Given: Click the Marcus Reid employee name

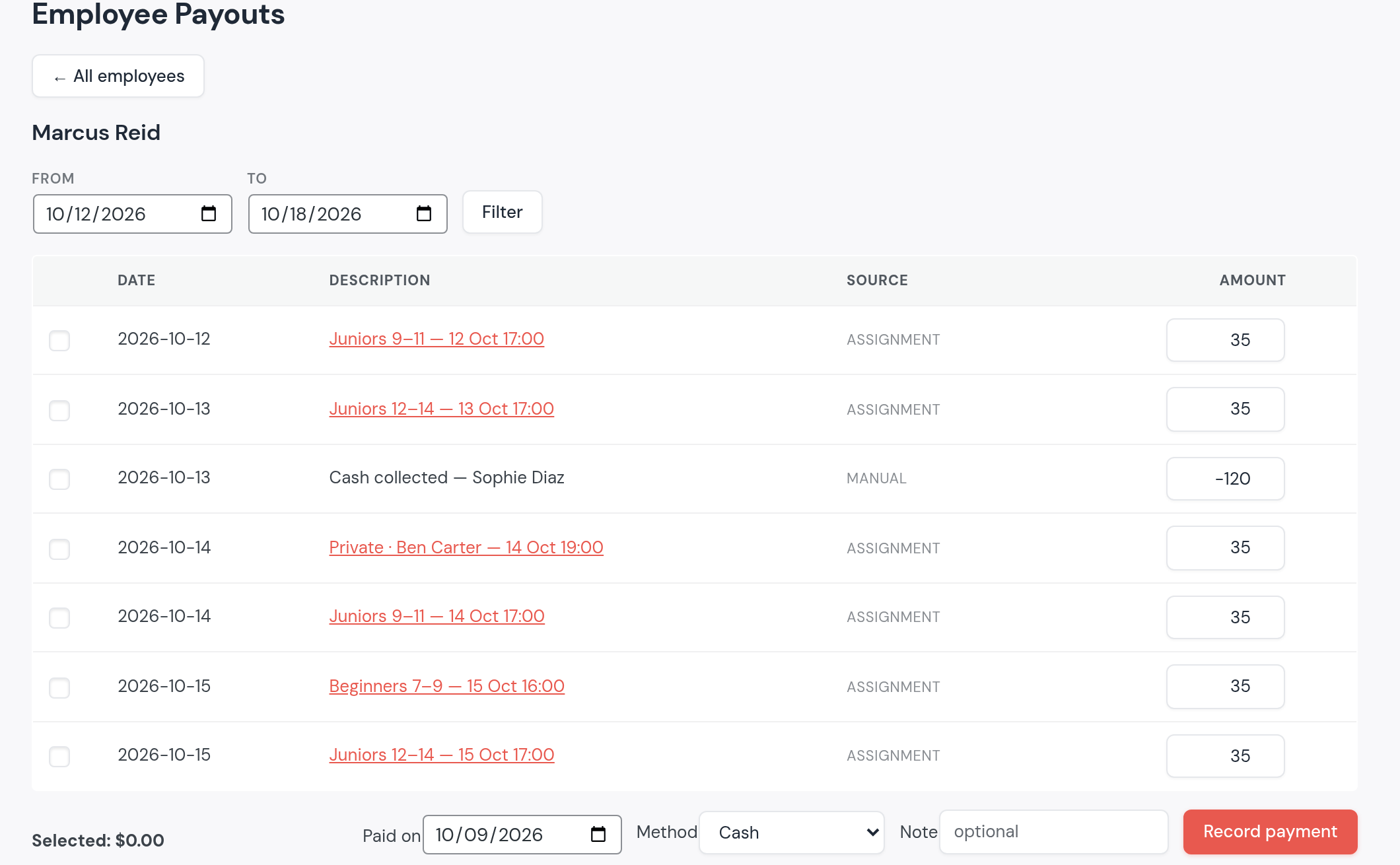Looking at the screenshot, I should click(96, 133).
